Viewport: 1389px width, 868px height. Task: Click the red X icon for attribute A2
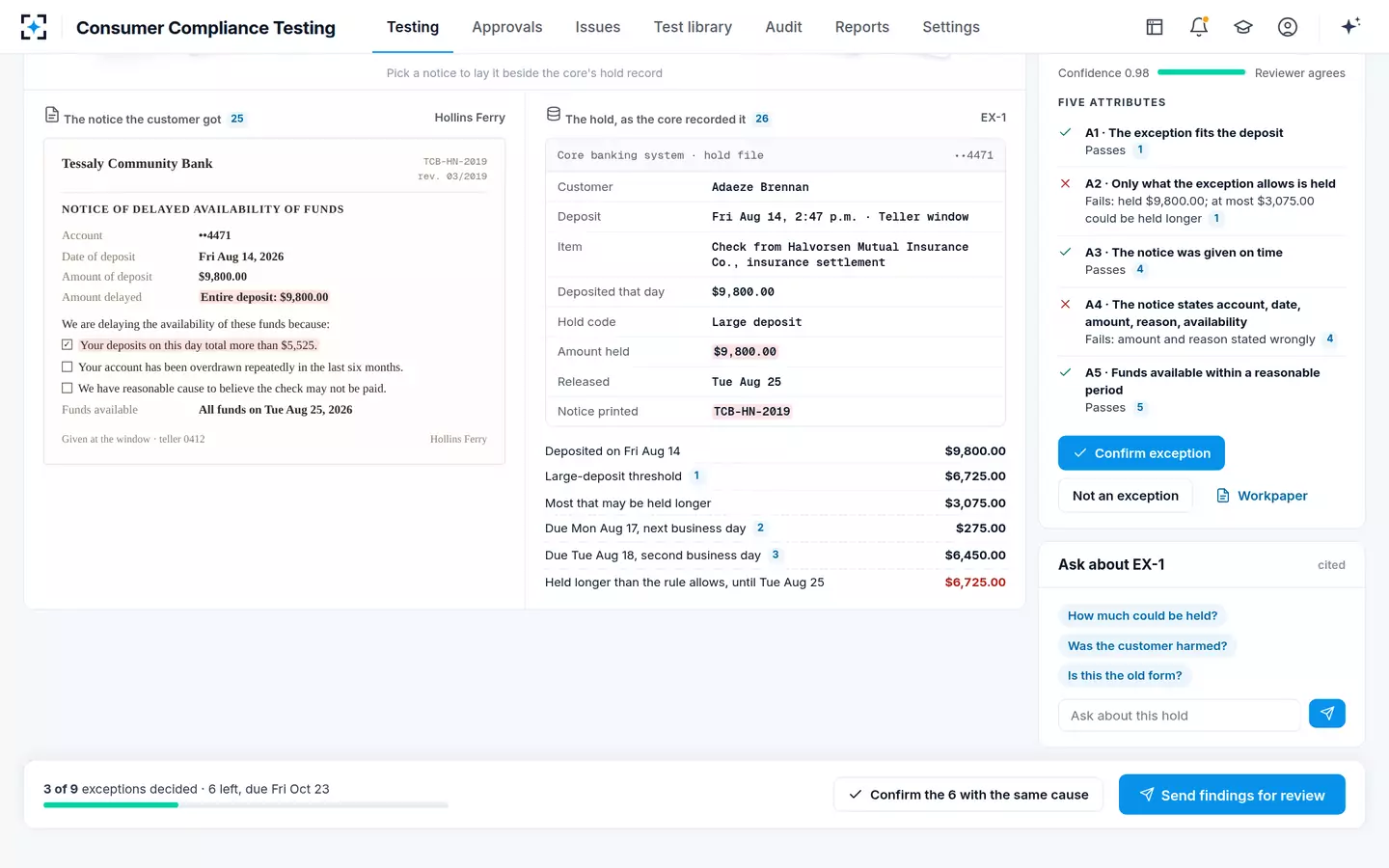tap(1066, 183)
